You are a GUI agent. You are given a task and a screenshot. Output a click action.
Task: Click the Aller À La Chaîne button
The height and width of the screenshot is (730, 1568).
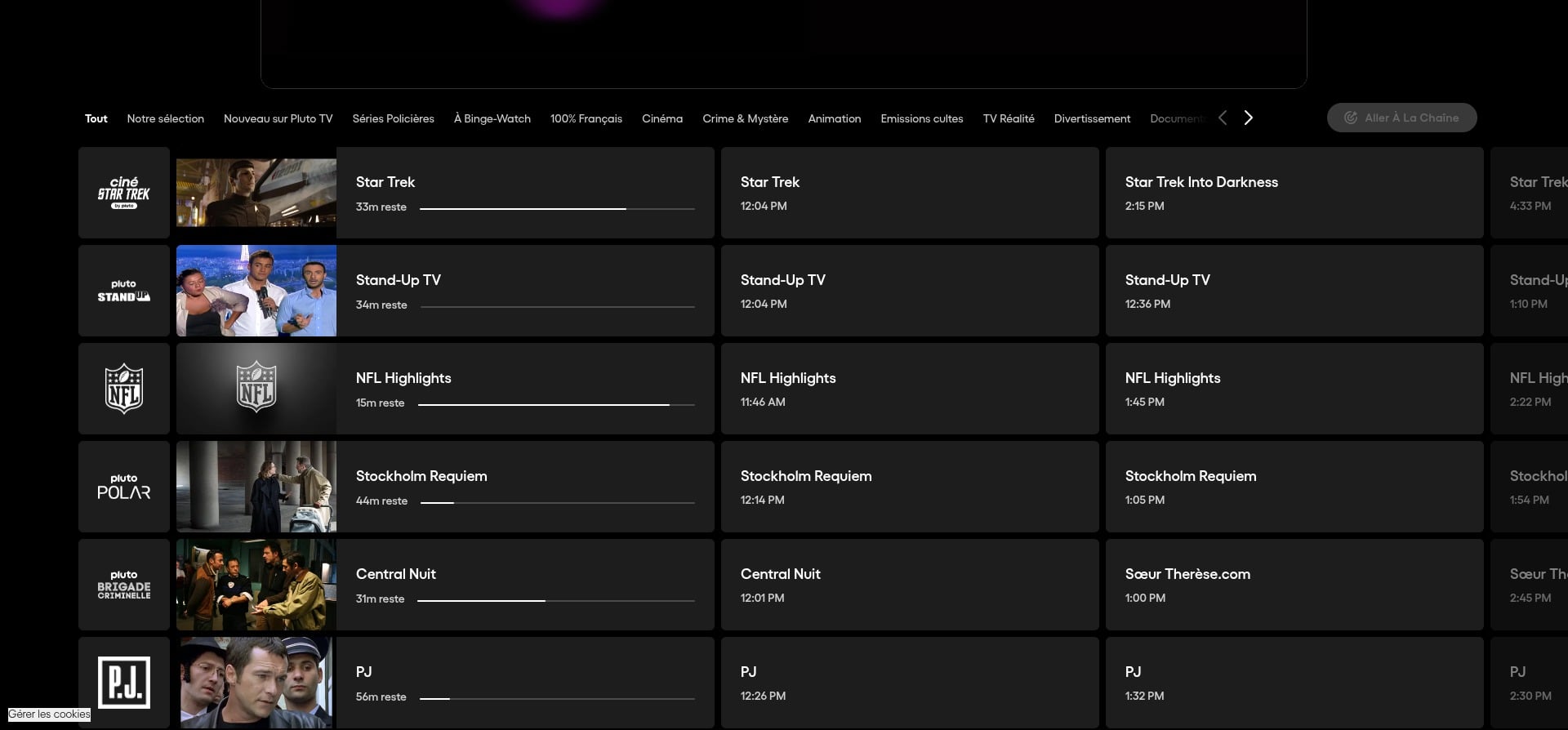click(1401, 118)
